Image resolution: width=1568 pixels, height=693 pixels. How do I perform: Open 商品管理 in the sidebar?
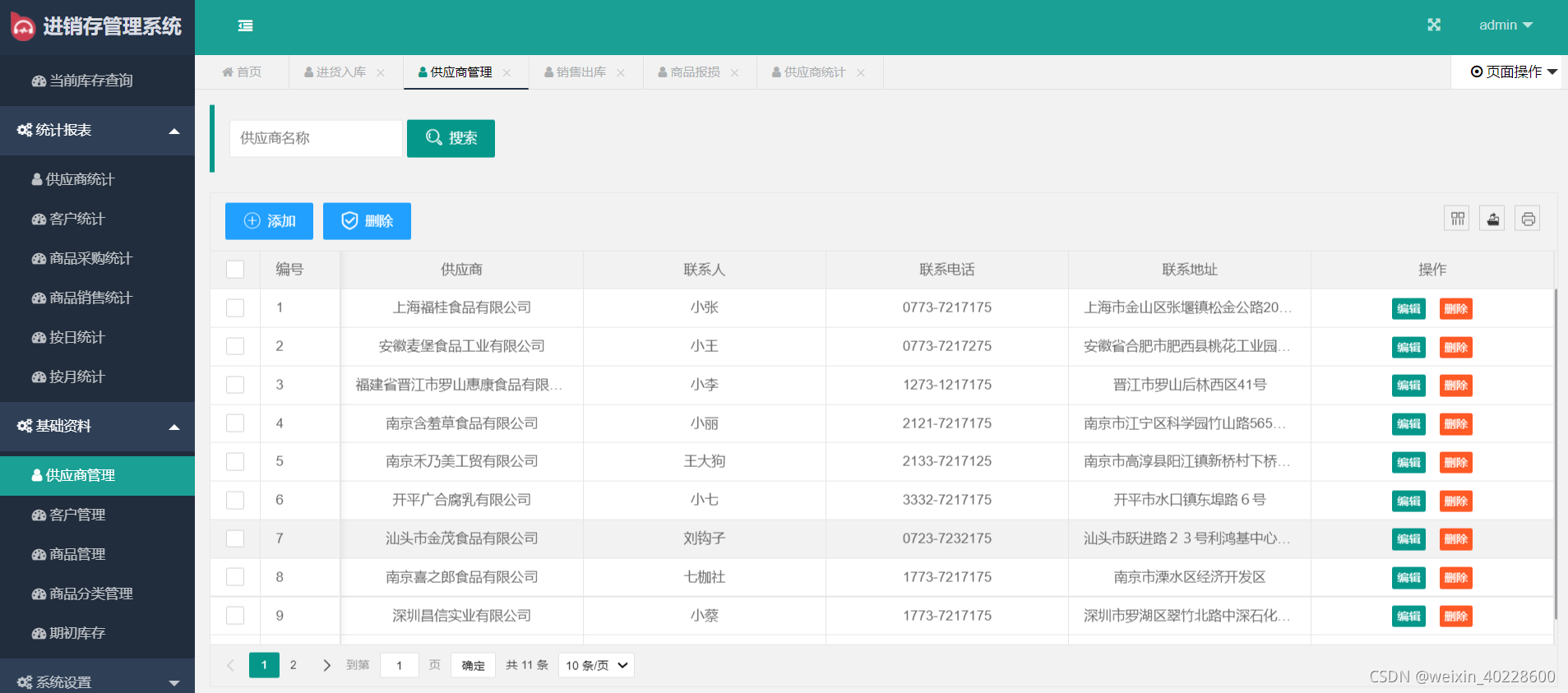(97, 554)
